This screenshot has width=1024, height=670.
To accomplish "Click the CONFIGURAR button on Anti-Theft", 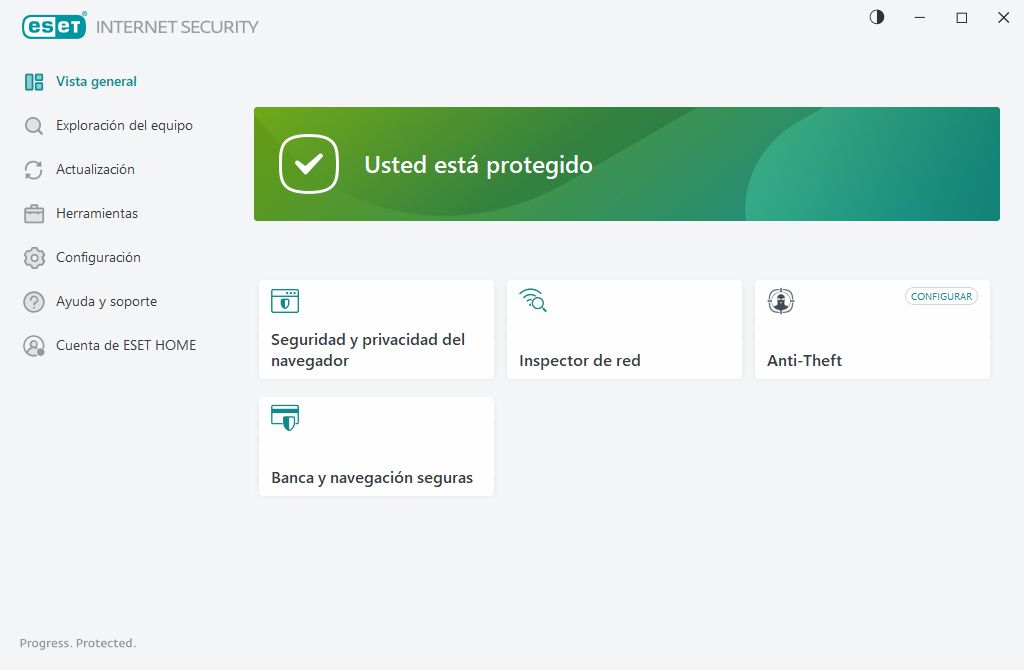I will point(941,296).
